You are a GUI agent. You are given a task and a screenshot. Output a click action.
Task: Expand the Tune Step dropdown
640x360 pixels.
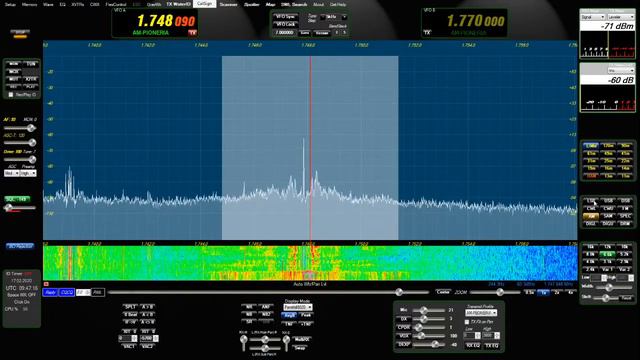[344, 17]
